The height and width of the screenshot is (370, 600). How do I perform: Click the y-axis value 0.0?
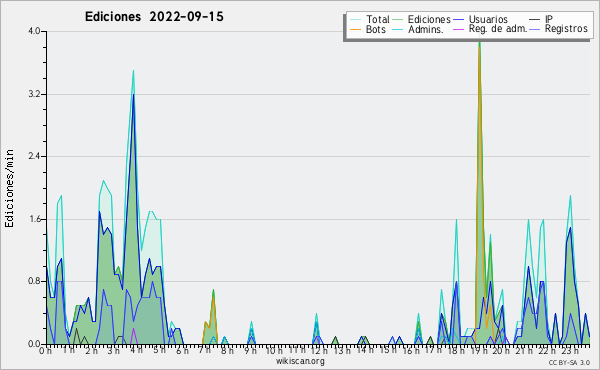click(34, 344)
